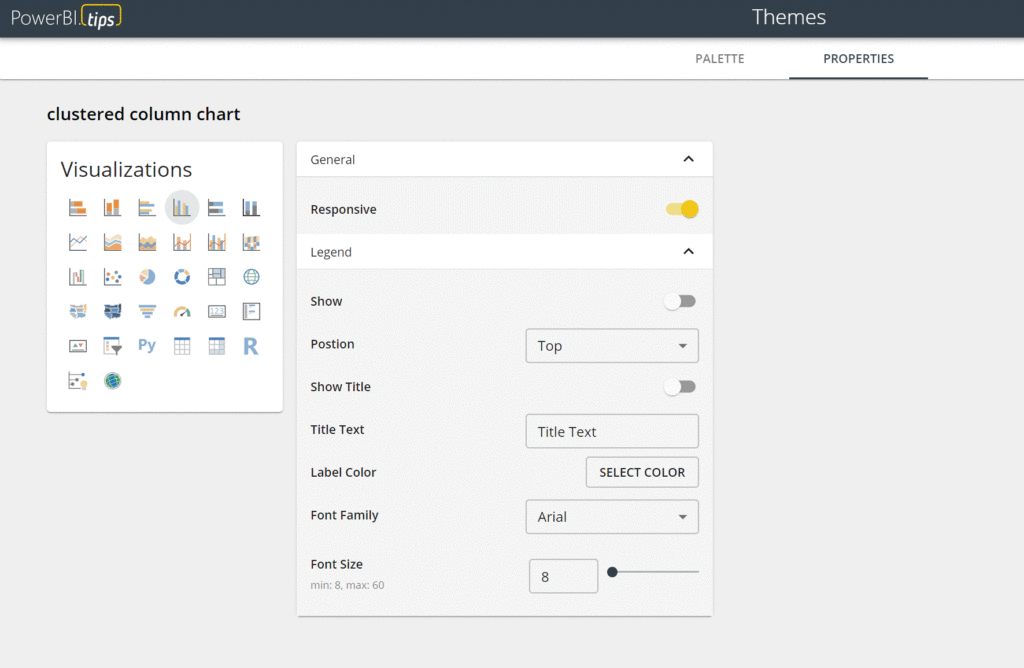Collapse the General section

(x=688, y=159)
